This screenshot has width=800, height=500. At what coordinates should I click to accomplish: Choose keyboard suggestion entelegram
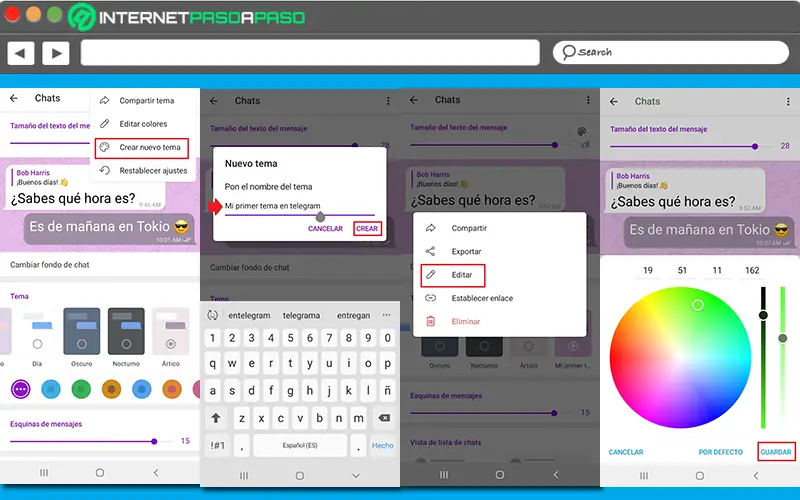tap(249, 315)
